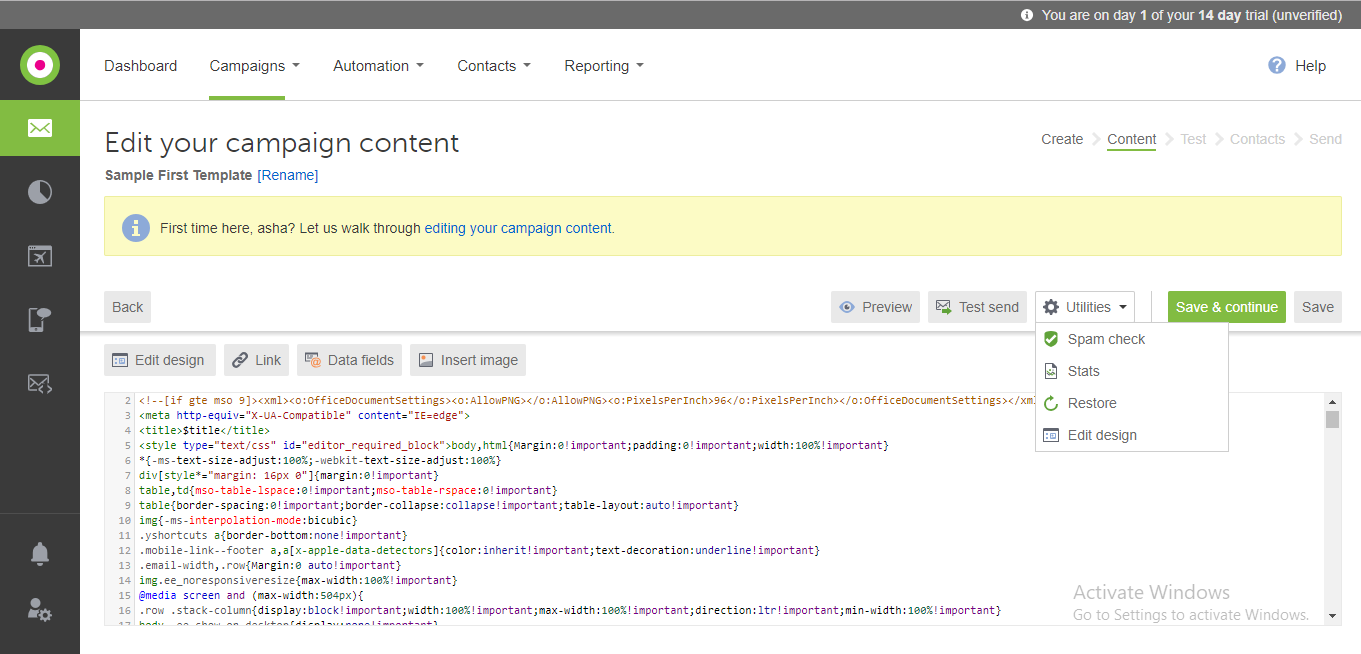The width and height of the screenshot is (1361, 654).
Task: Click the dotdigital logo icon
Action: pos(40,66)
